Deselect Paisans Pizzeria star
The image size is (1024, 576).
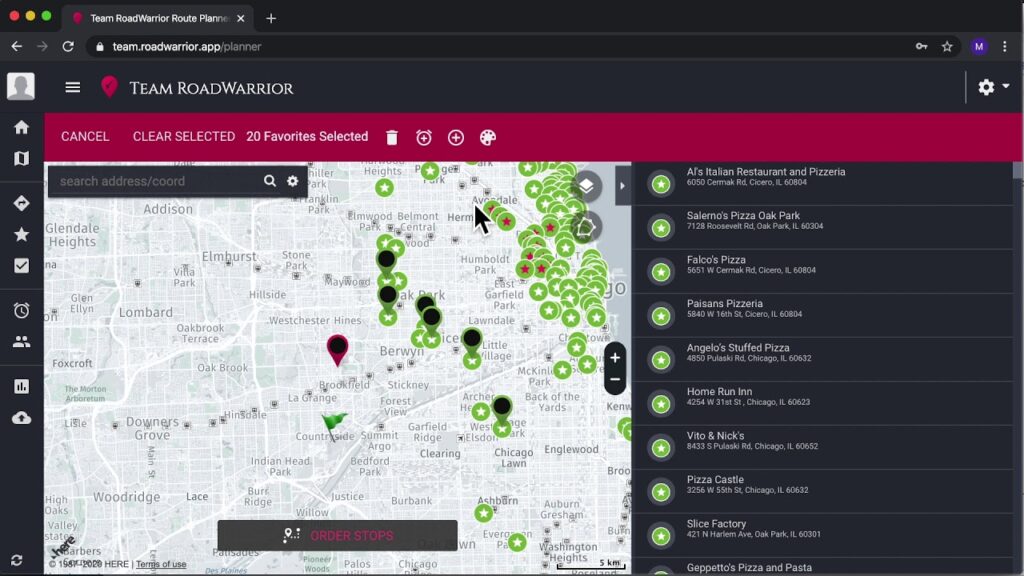coord(661,316)
